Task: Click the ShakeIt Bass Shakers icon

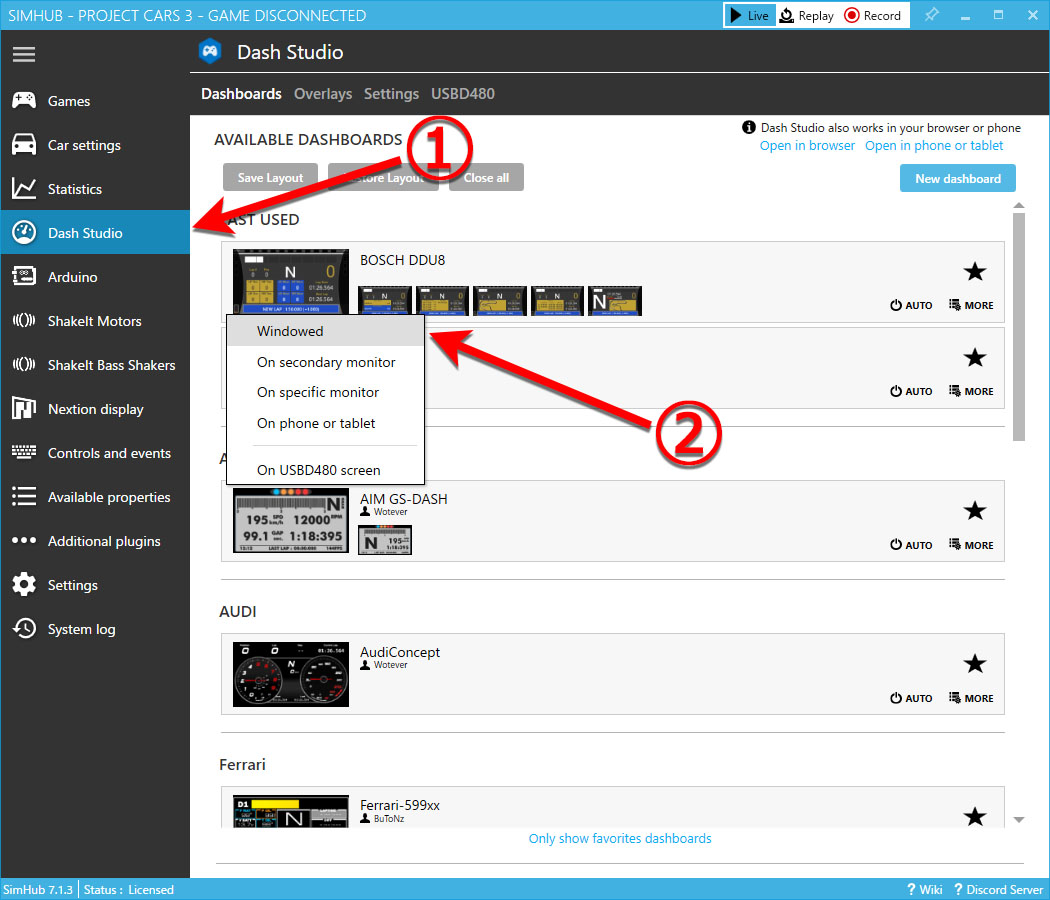Action: 24,365
